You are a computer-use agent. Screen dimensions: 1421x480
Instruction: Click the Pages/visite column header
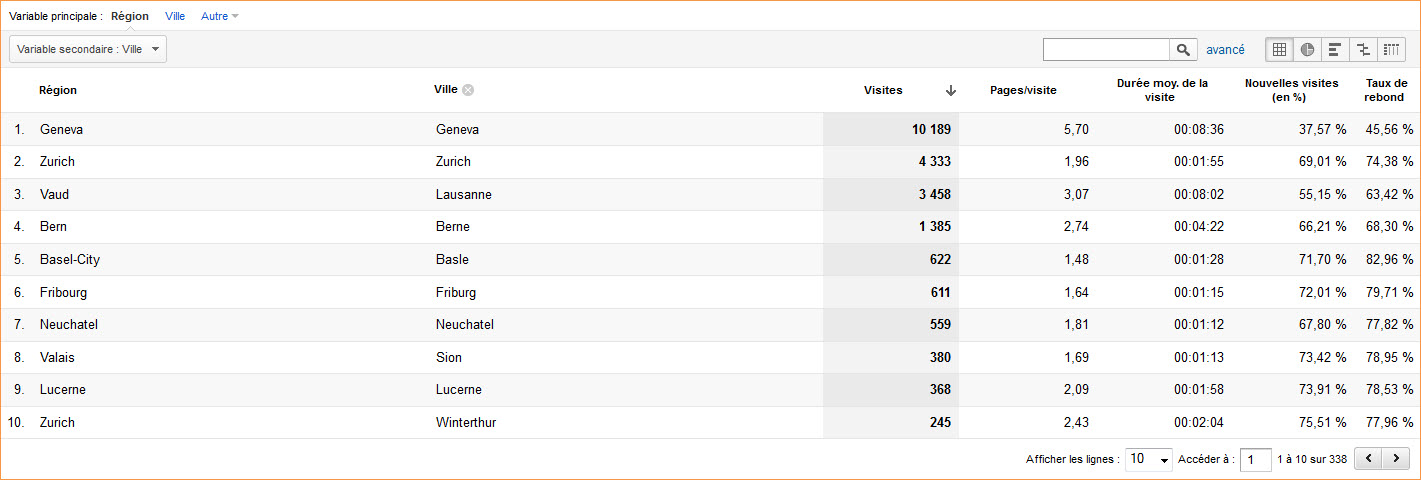click(x=1023, y=90)
